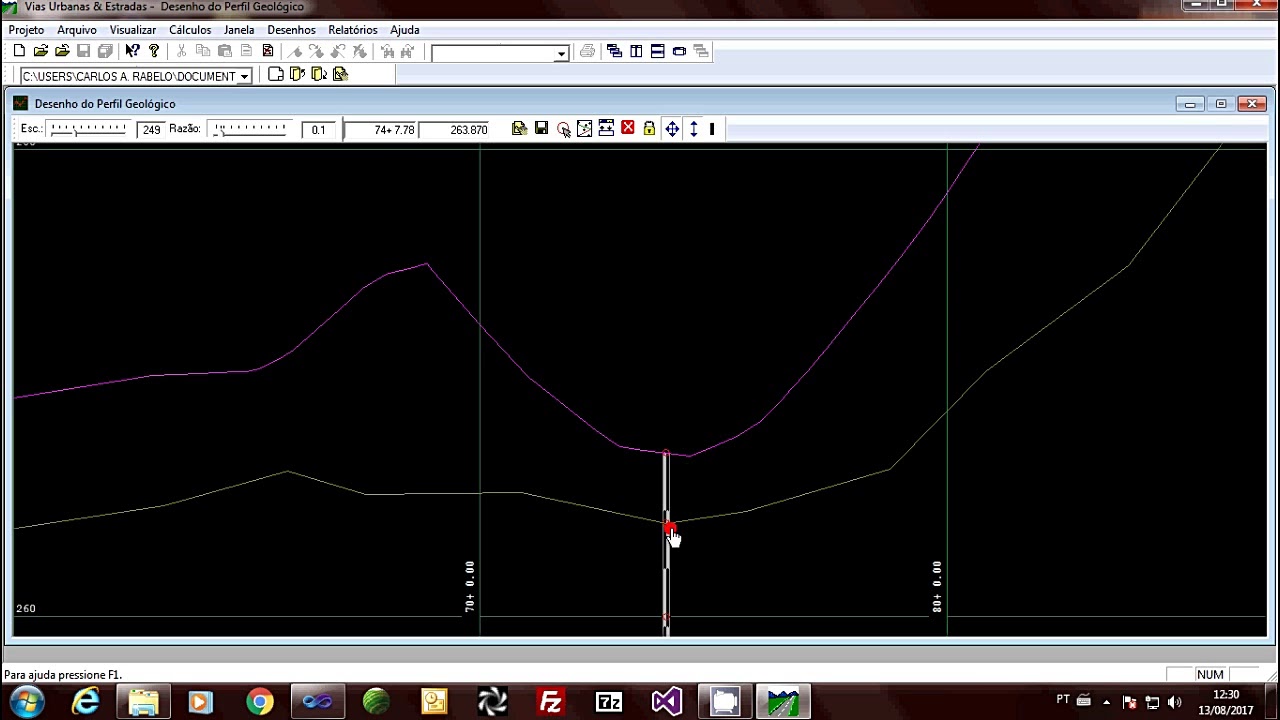Click the volume speaker tray icon
Screen dimensions: 1280x720
(x=1175, y=702)
